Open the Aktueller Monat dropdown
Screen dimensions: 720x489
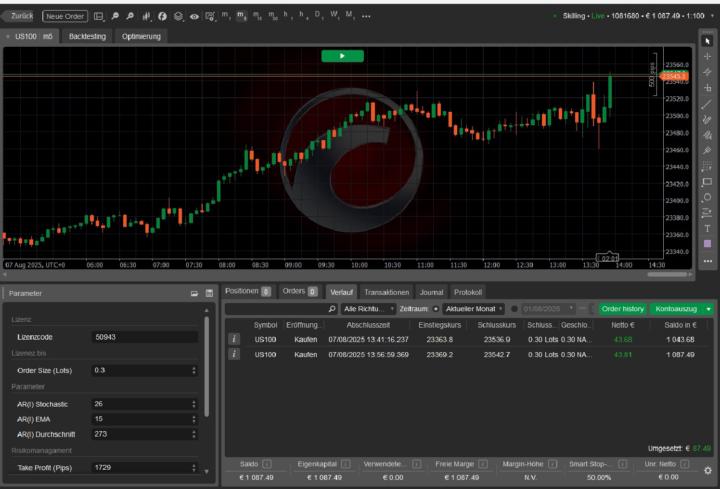(473, 309)
